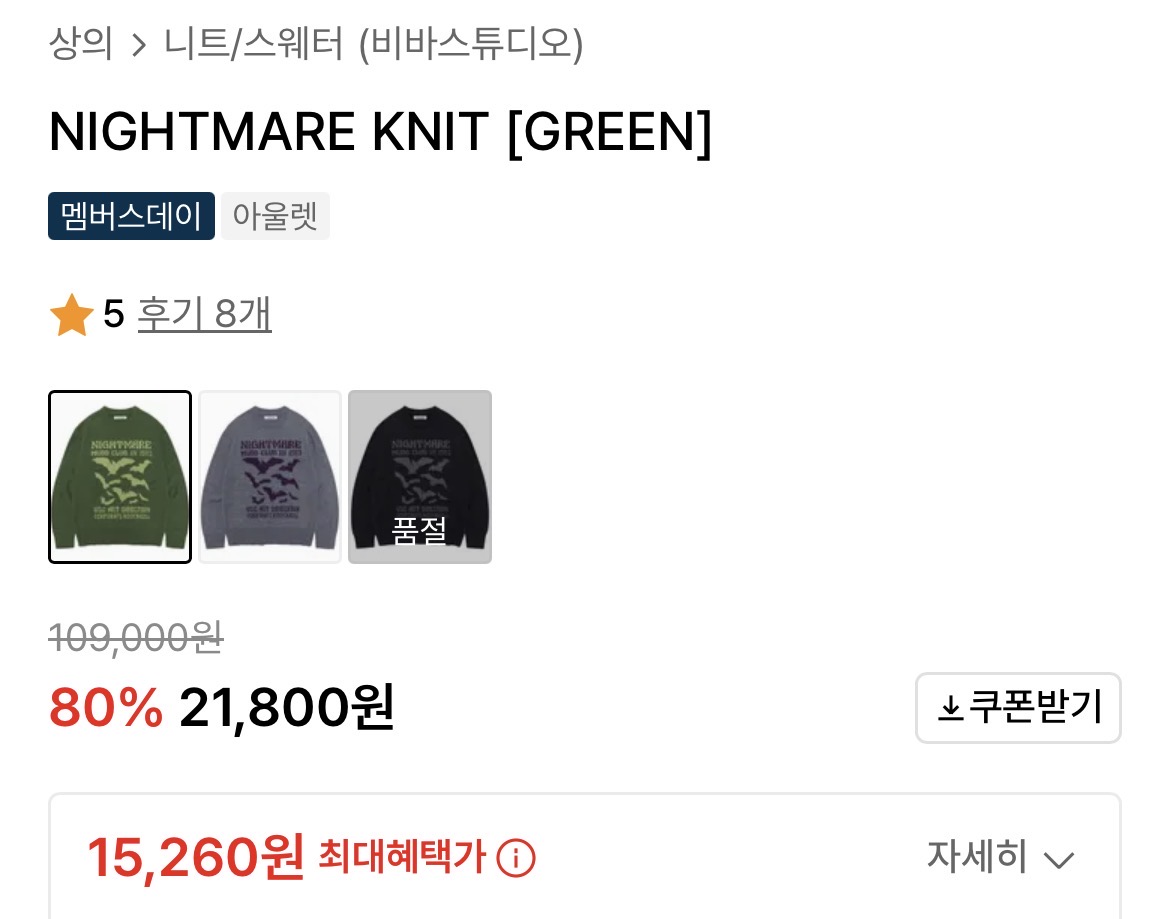Expand the 자세히 benefit details
The height and width of the screenshot is (919, 1170).
click(1000, 856)
